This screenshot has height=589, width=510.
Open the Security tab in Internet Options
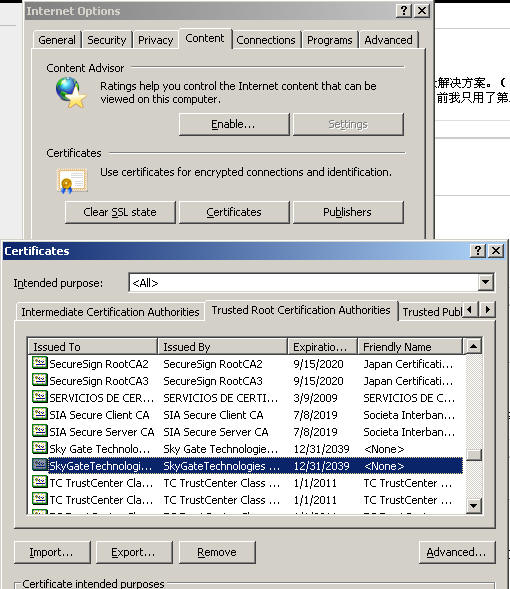click(107, 40)
